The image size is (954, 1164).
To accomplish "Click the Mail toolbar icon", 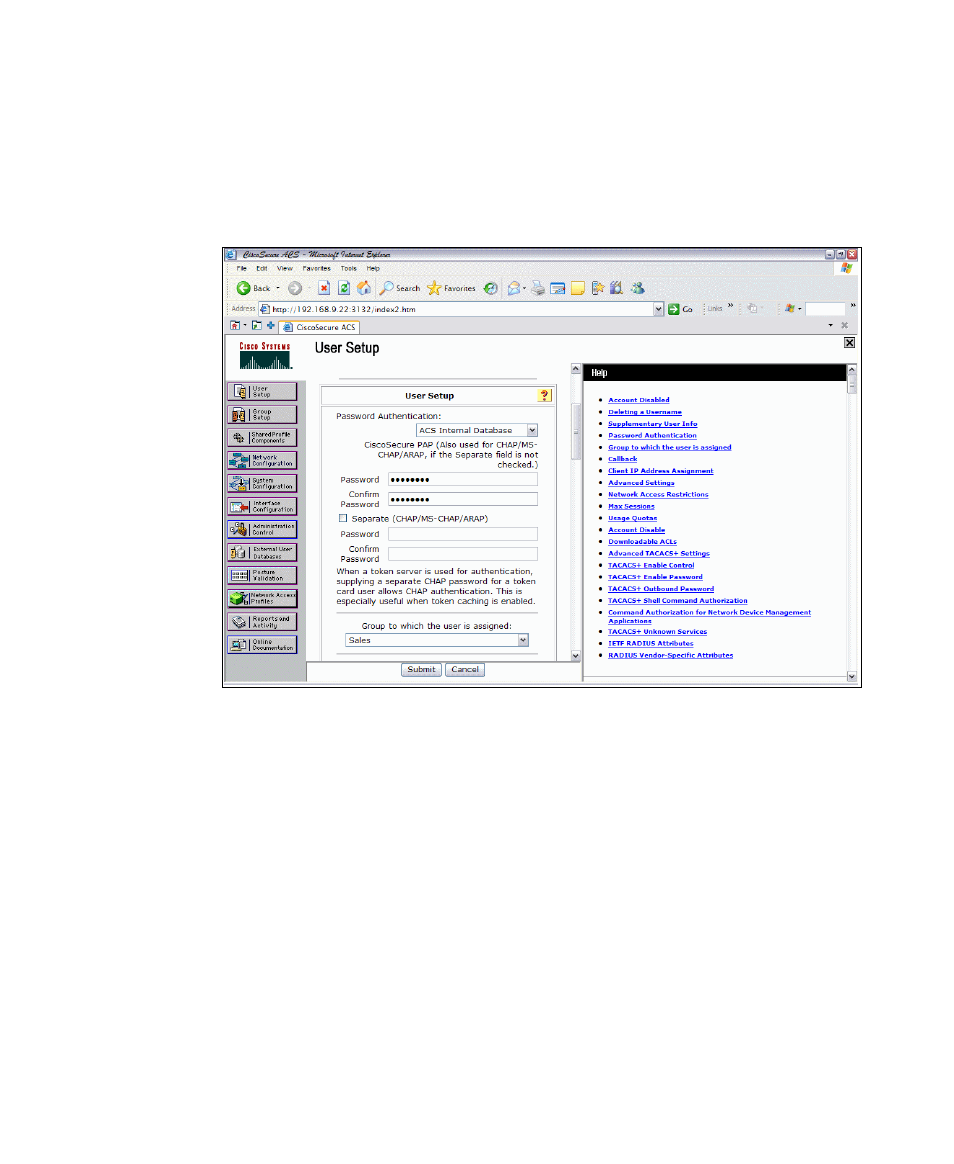I will pyautogui.click(x=514, y=288).
